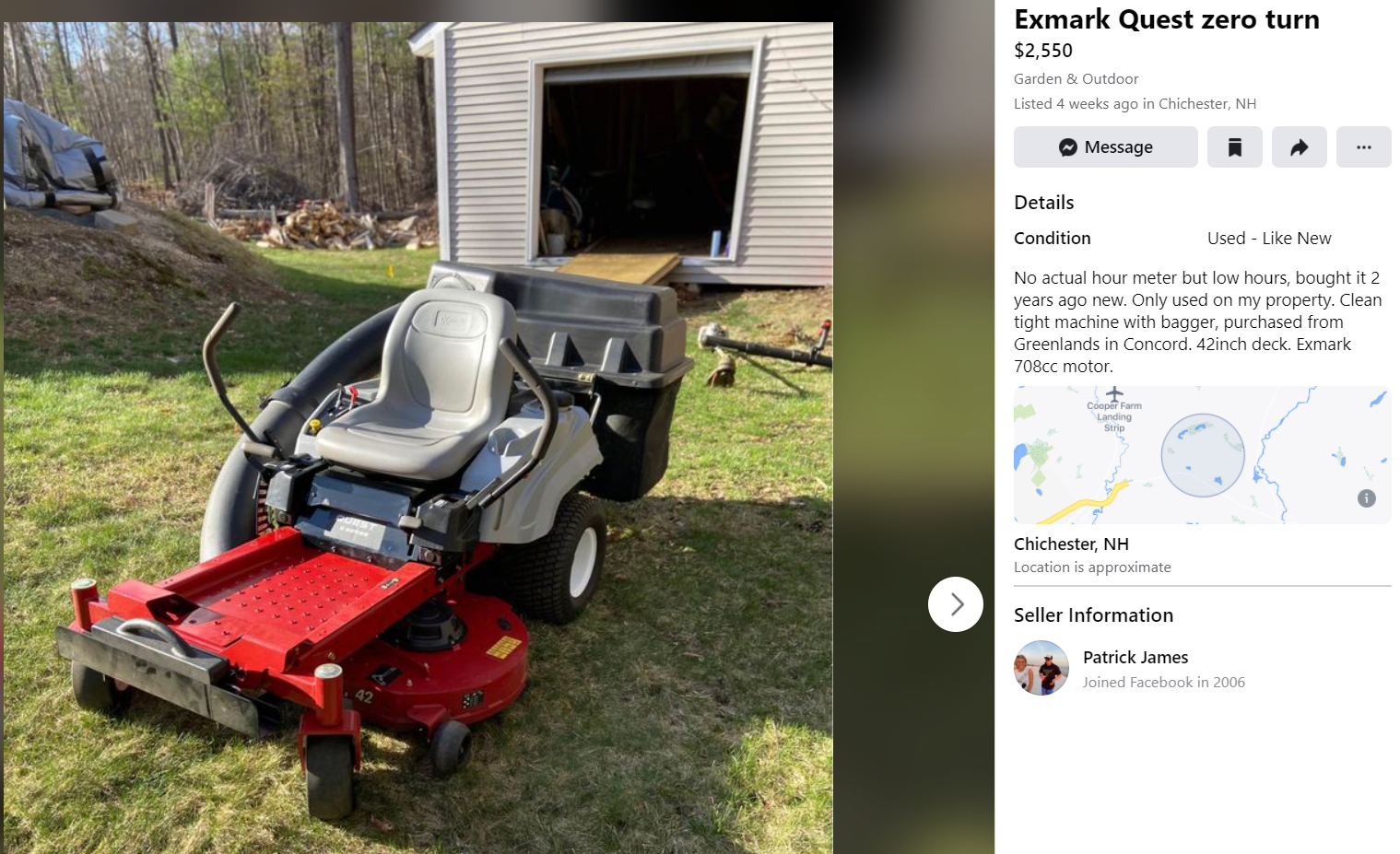Click the Message button

1105,147
